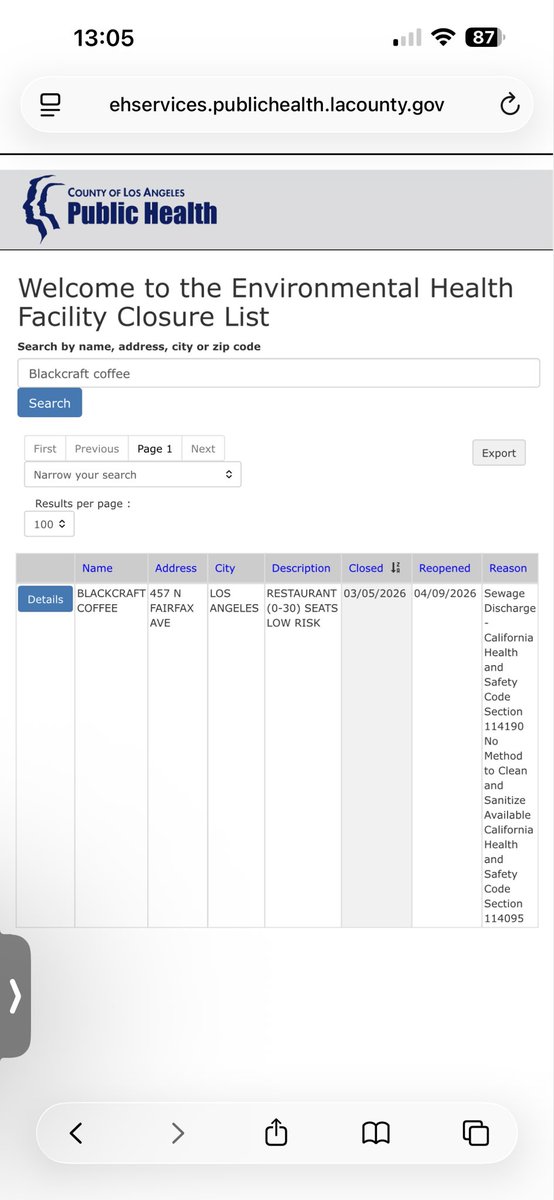Open the Safari share sheet icon
This screenshot has width=554, height=1200.
tap(276, 1131)
